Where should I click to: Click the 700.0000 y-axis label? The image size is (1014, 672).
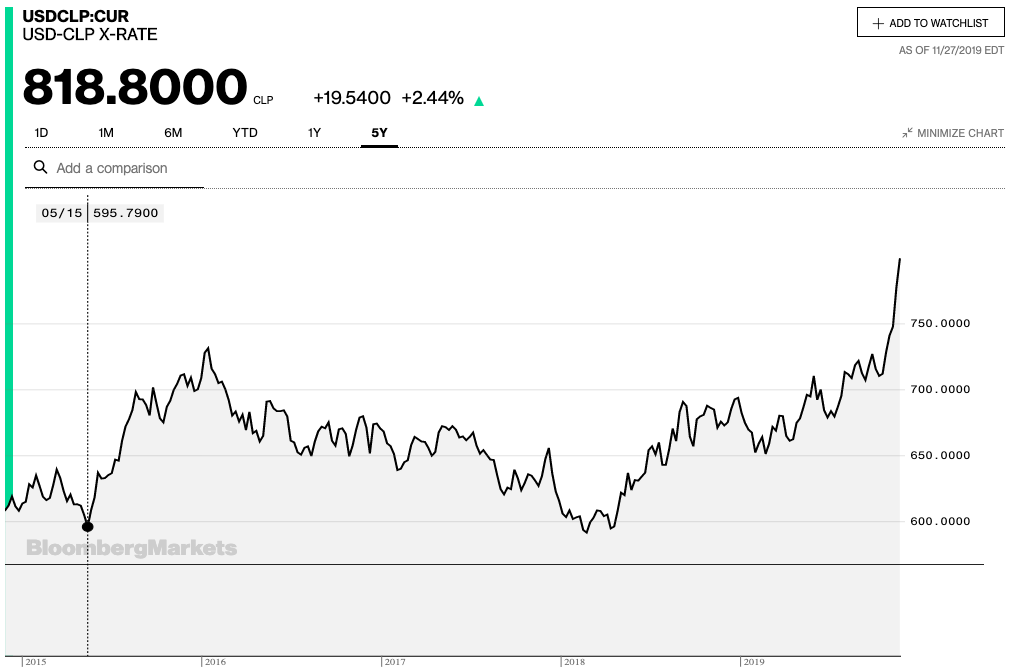(940, 389)
